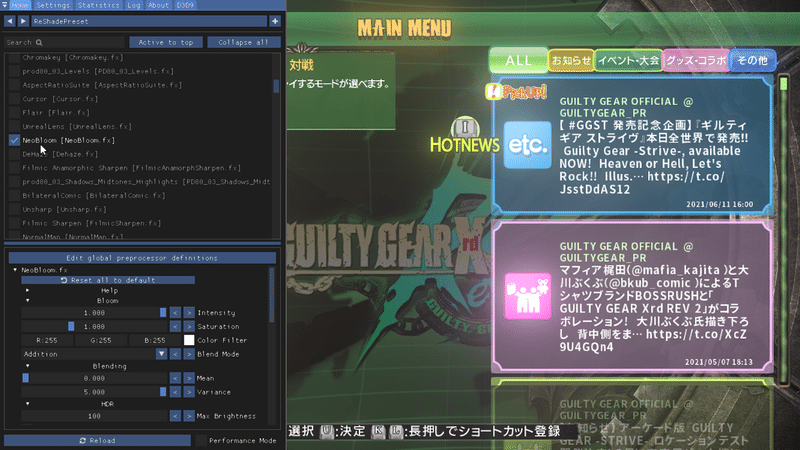Enable the AspectRatioSuite effect checkbox
Screen dimensions: 800x450
click(x=14, y=85)
